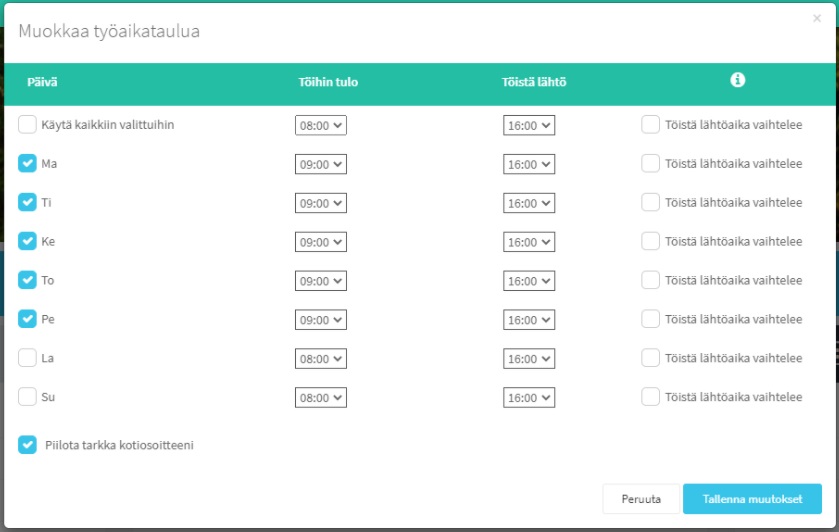The height and width of the screenshot is (532, 839).
Task: Uncheck the Ke day checkbox
Action: [28, 242]
